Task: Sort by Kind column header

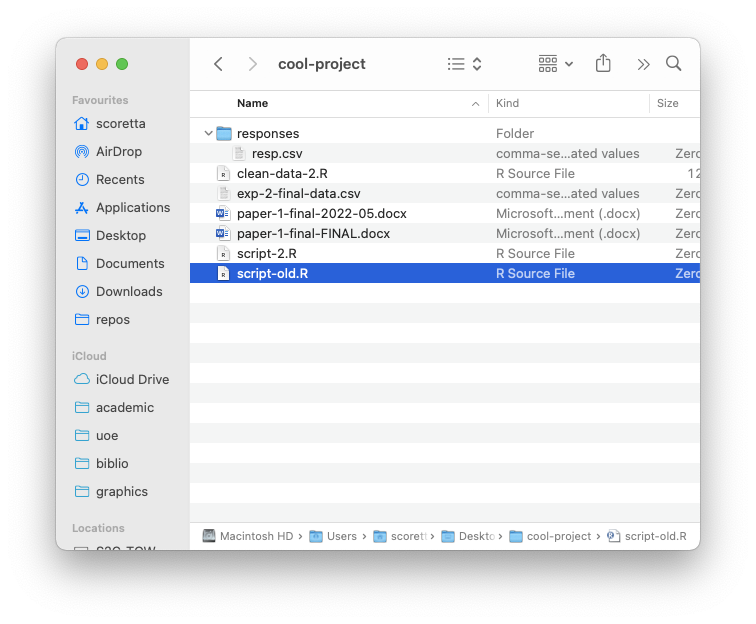Action: (x=508, y=104)
